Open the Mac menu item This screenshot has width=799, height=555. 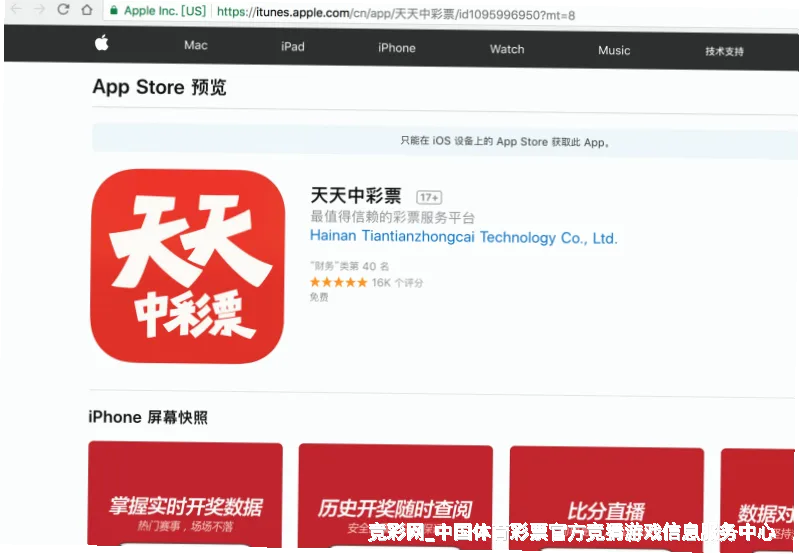click(x=196, y=45)
